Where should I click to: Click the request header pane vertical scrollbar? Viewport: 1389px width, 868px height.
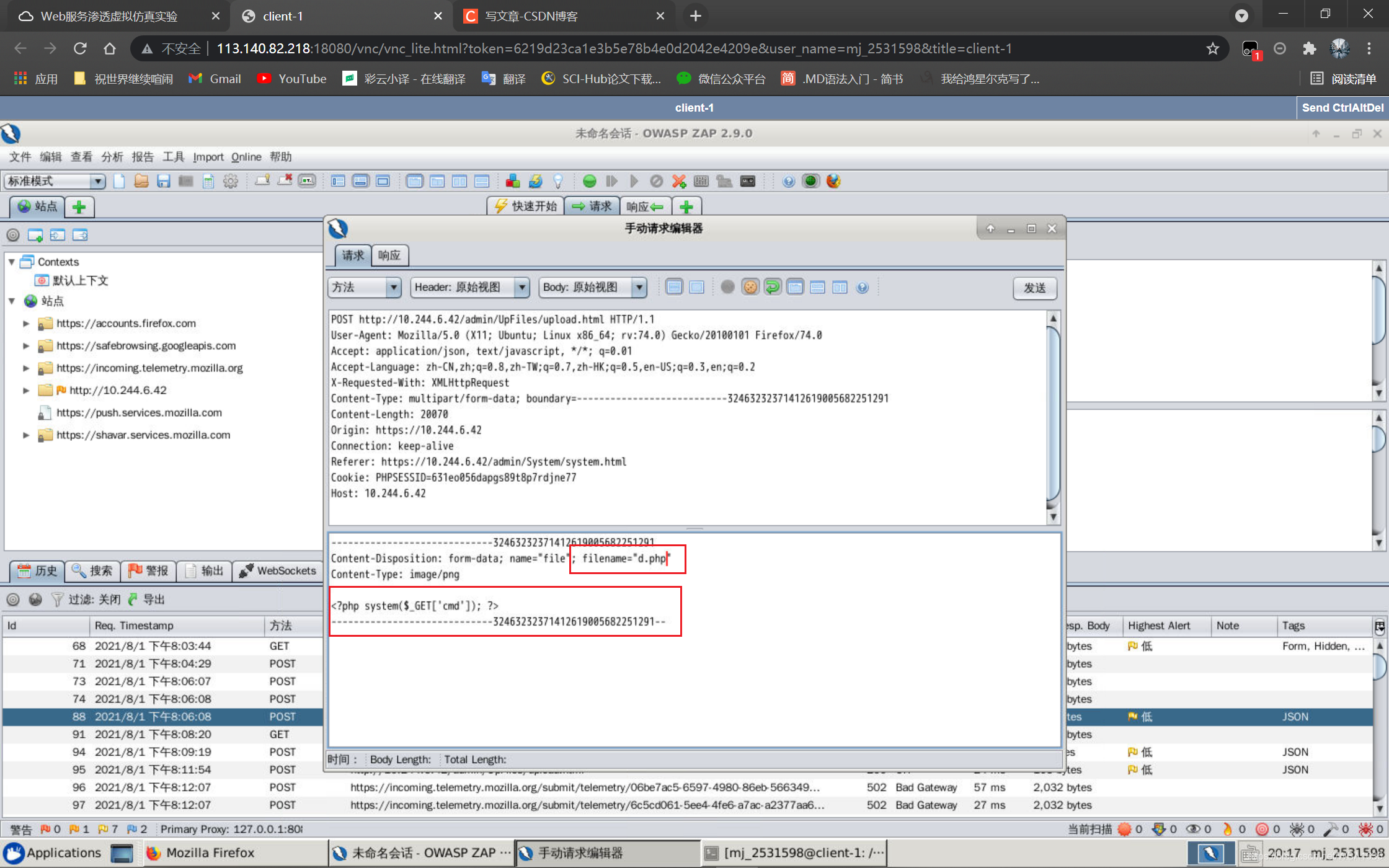1053,417
